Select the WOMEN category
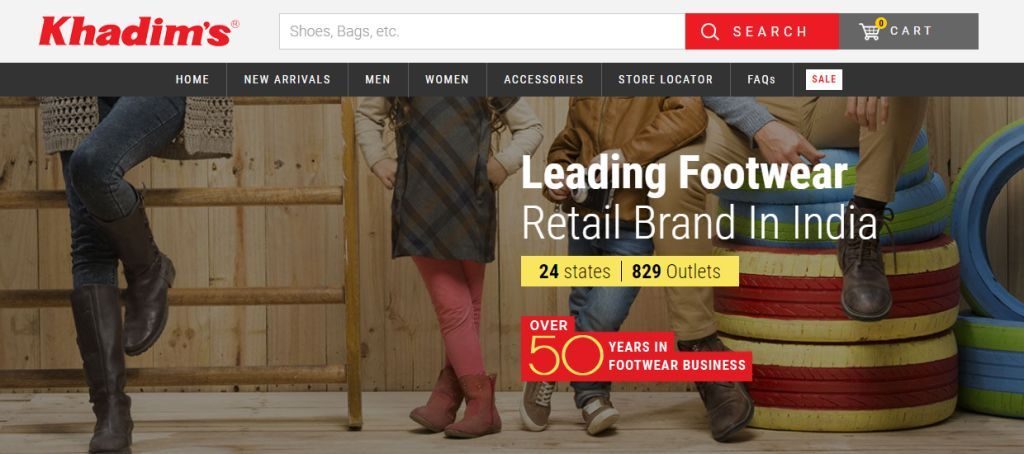The width and height of the screenshot is (1024, 454). pos(447,80)
